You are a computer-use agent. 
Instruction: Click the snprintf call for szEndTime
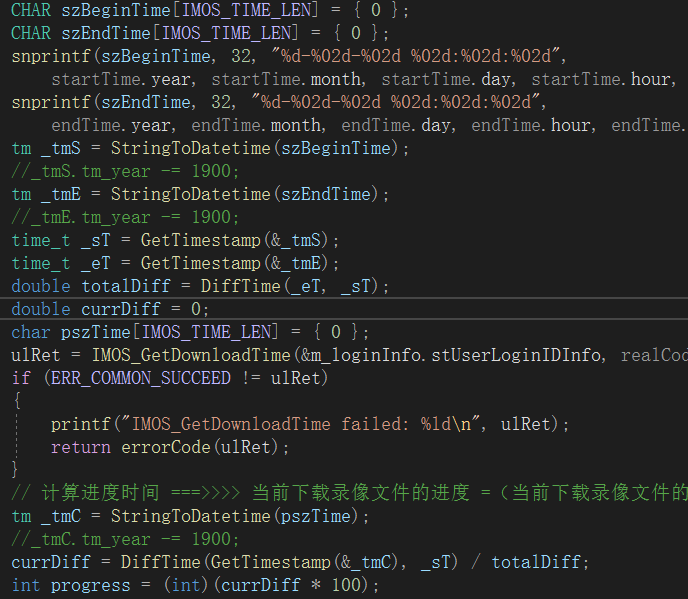[279, 103]
